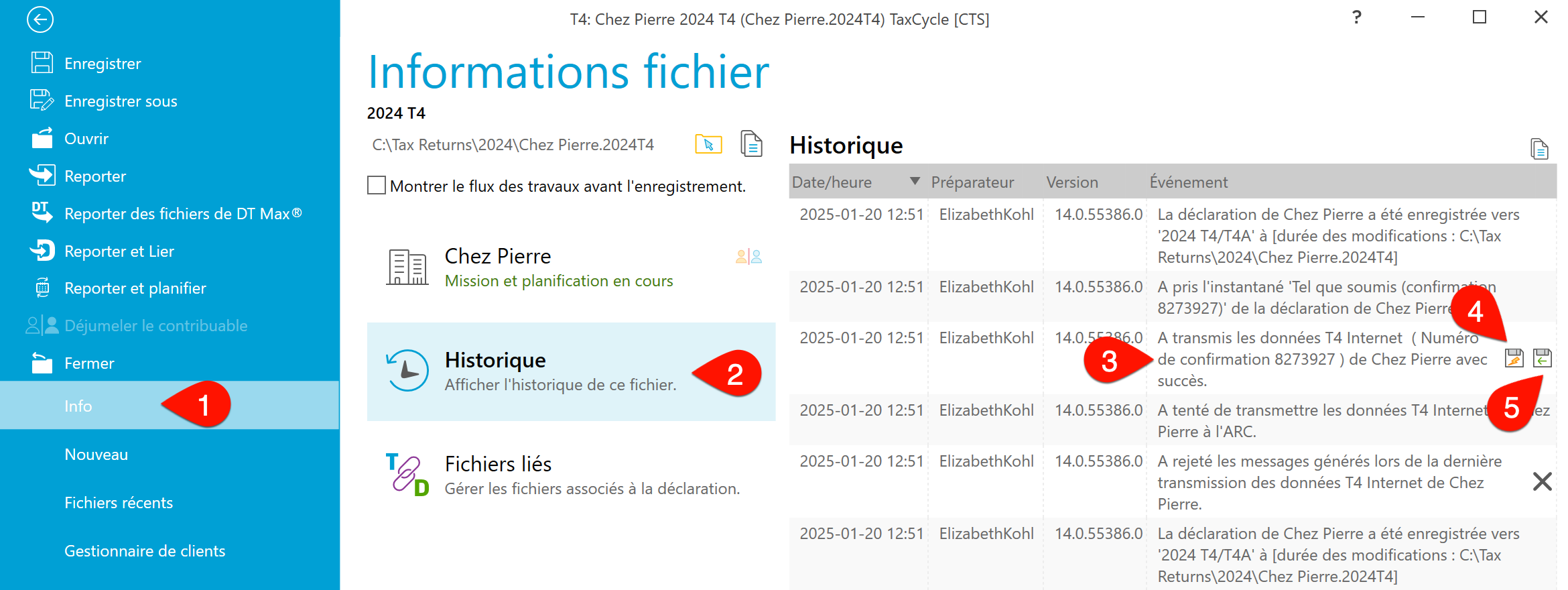1568x590 pixels.
Task: Click the Reporter et Lier icon
Action: pos(42,251)
